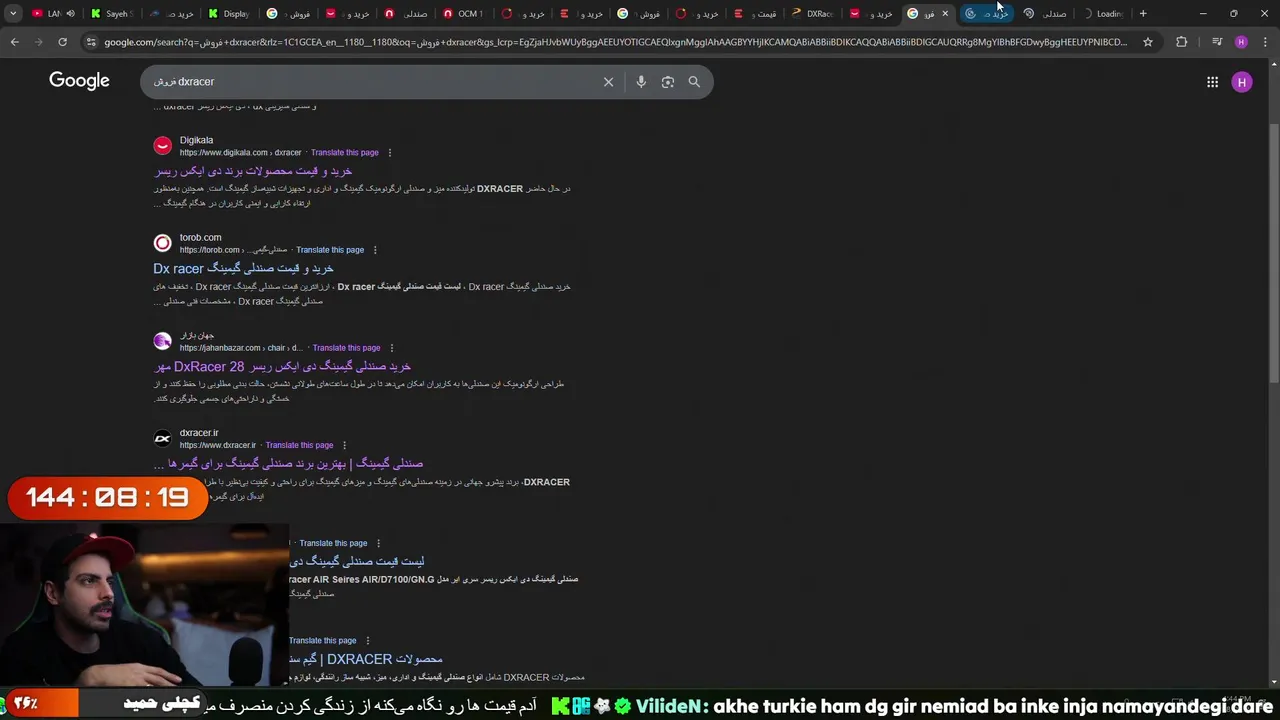This screenshot has height=720, width=1280.
Task: Open the Google account avatar on the page
Action: point(1242,82)
